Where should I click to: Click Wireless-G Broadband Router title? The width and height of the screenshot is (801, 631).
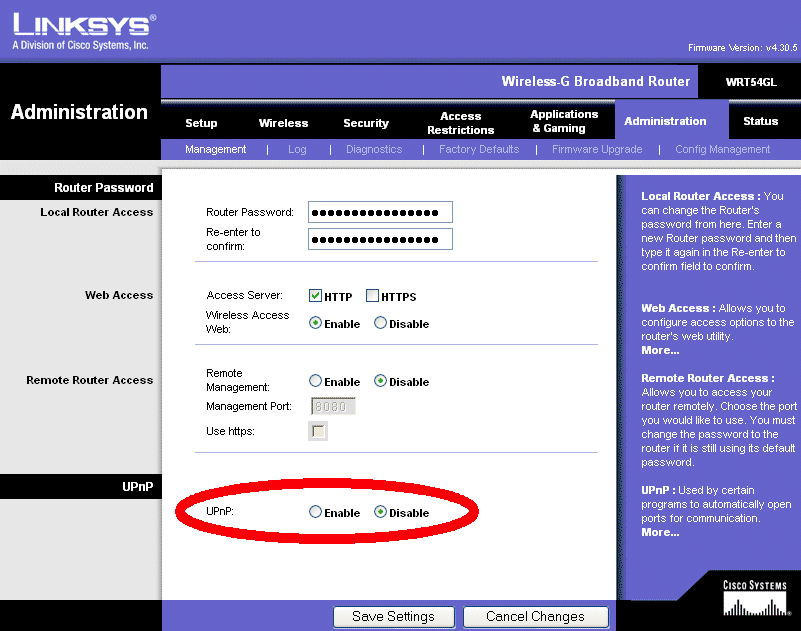[596, 81]
